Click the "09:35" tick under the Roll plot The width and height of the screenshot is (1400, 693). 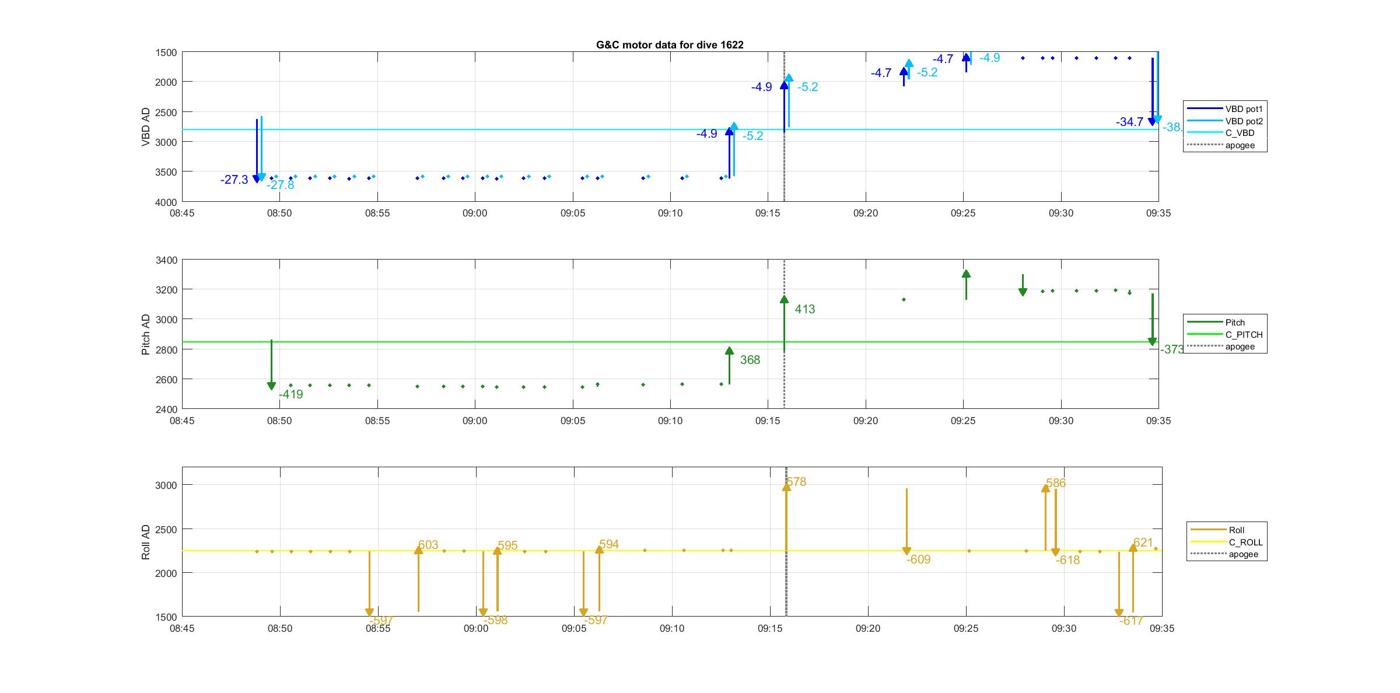point(1161,628)
